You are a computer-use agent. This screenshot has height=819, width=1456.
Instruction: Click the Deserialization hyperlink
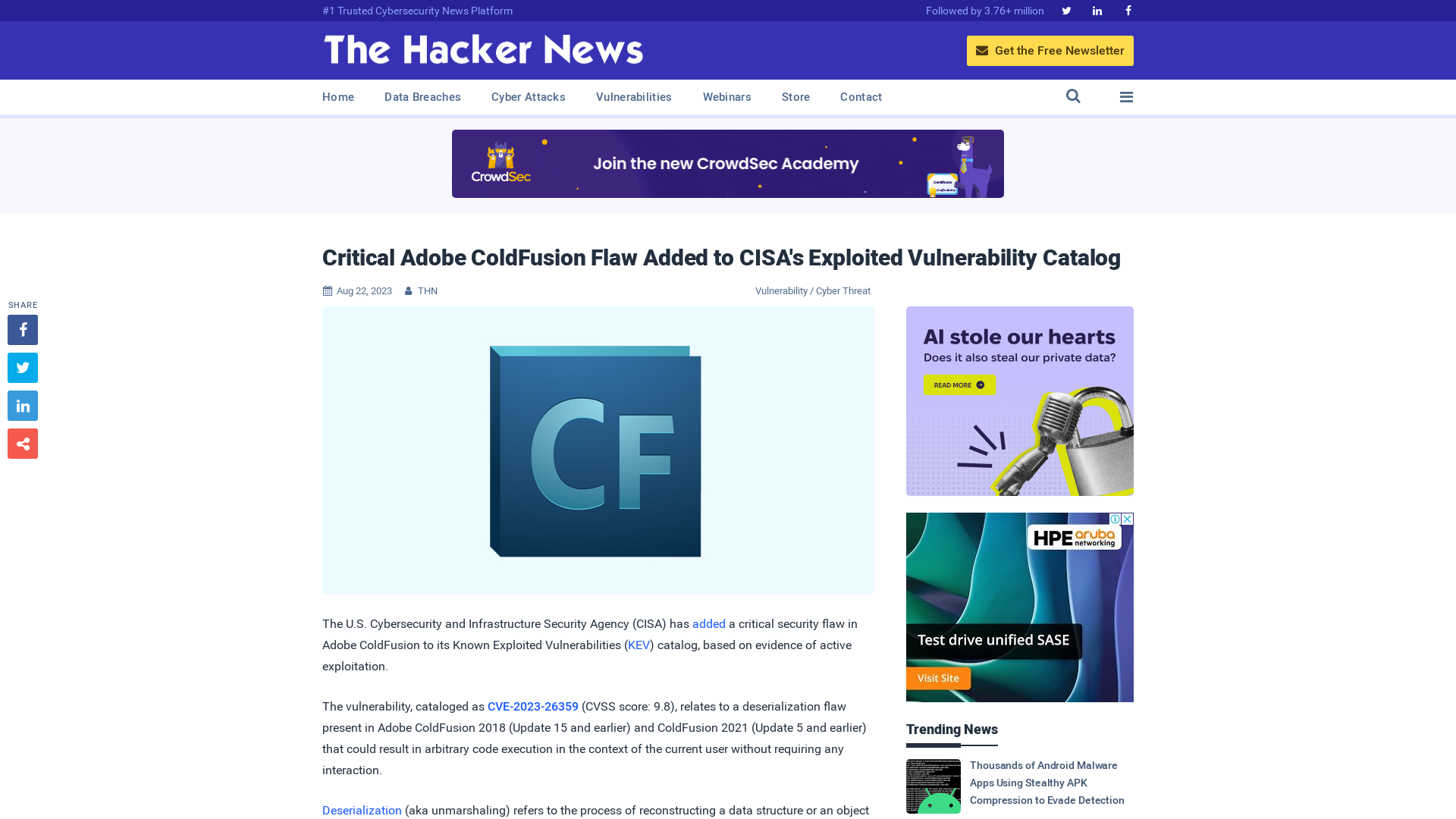point(362,810)
